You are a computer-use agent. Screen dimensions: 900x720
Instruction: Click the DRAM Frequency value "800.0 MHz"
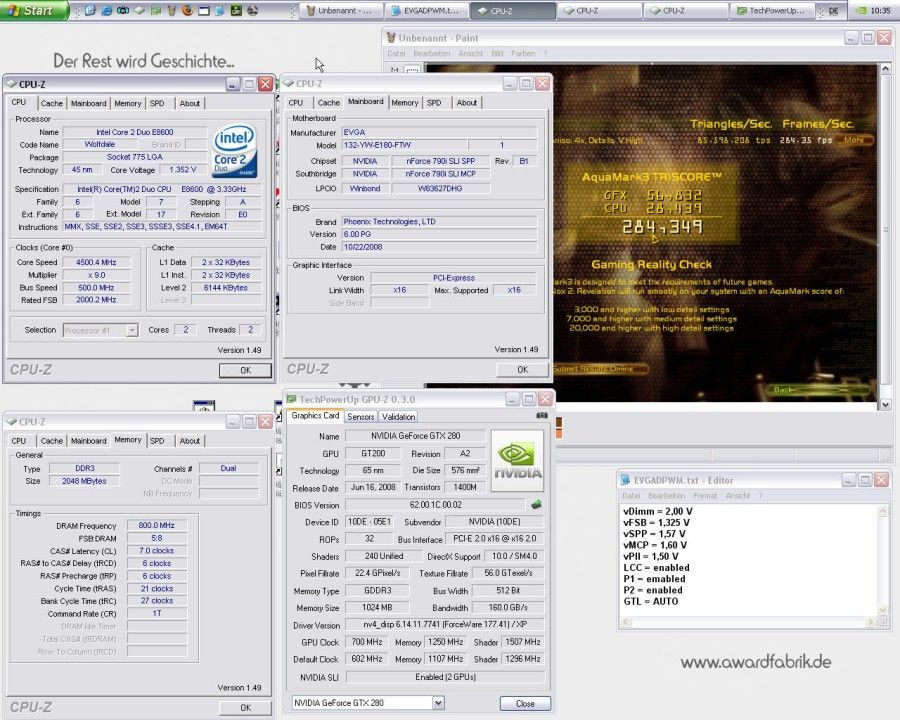(157, 525)
